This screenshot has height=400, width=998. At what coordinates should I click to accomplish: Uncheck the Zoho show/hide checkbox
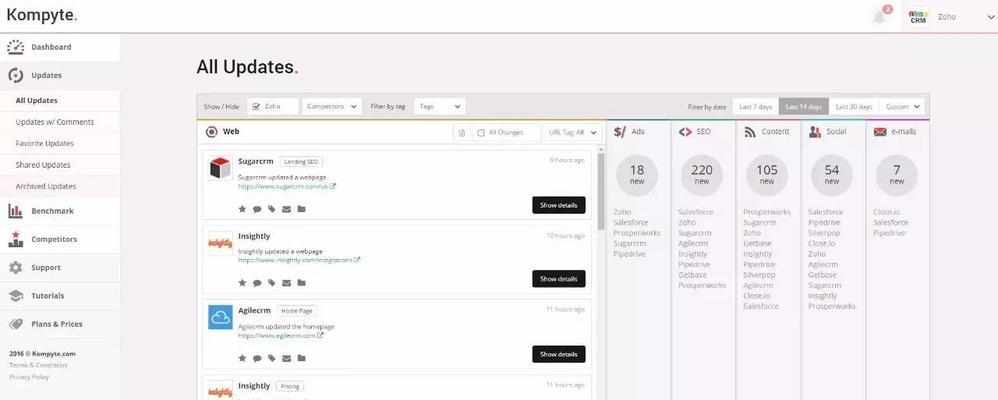click(256, 106)
